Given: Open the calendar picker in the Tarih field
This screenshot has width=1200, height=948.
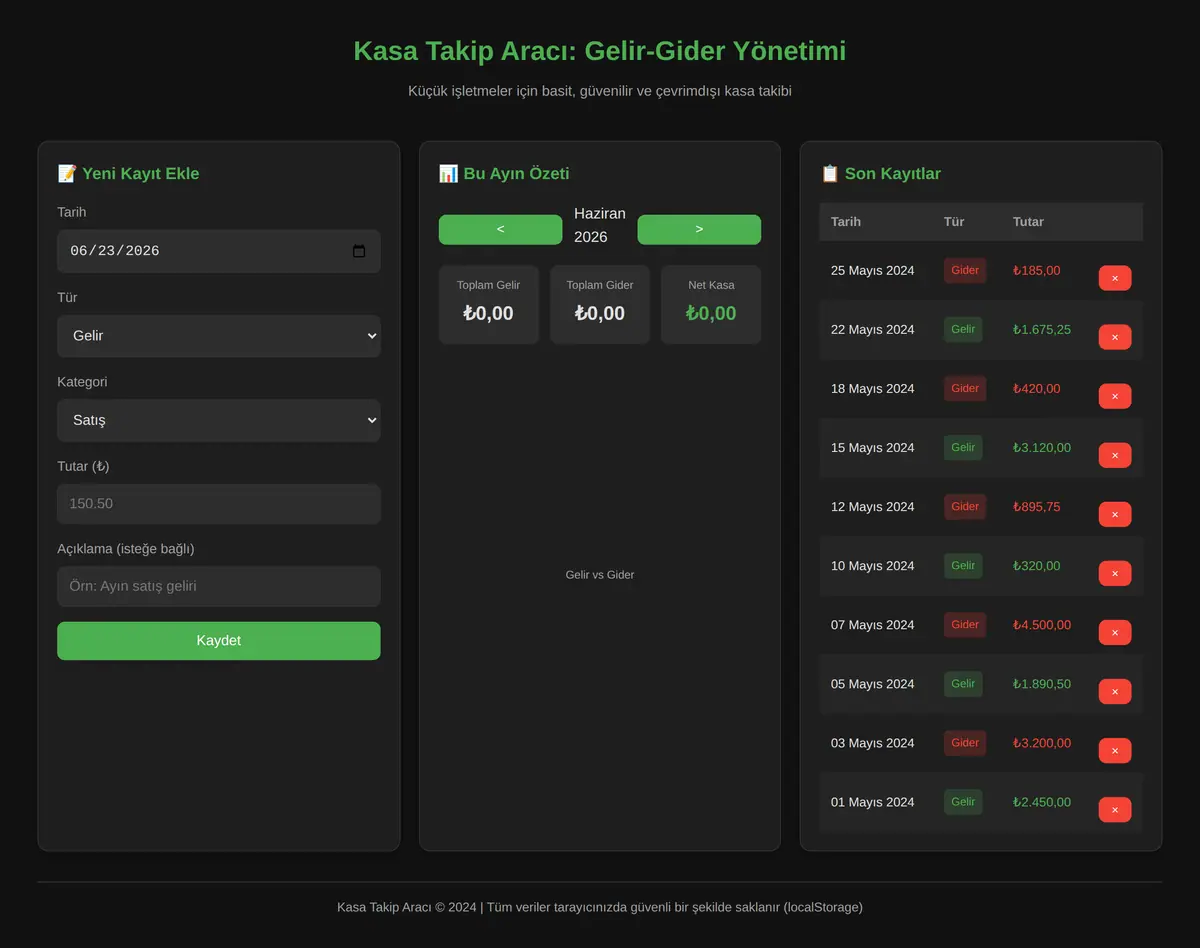Looking at the screenshot, I should (359, 251).
